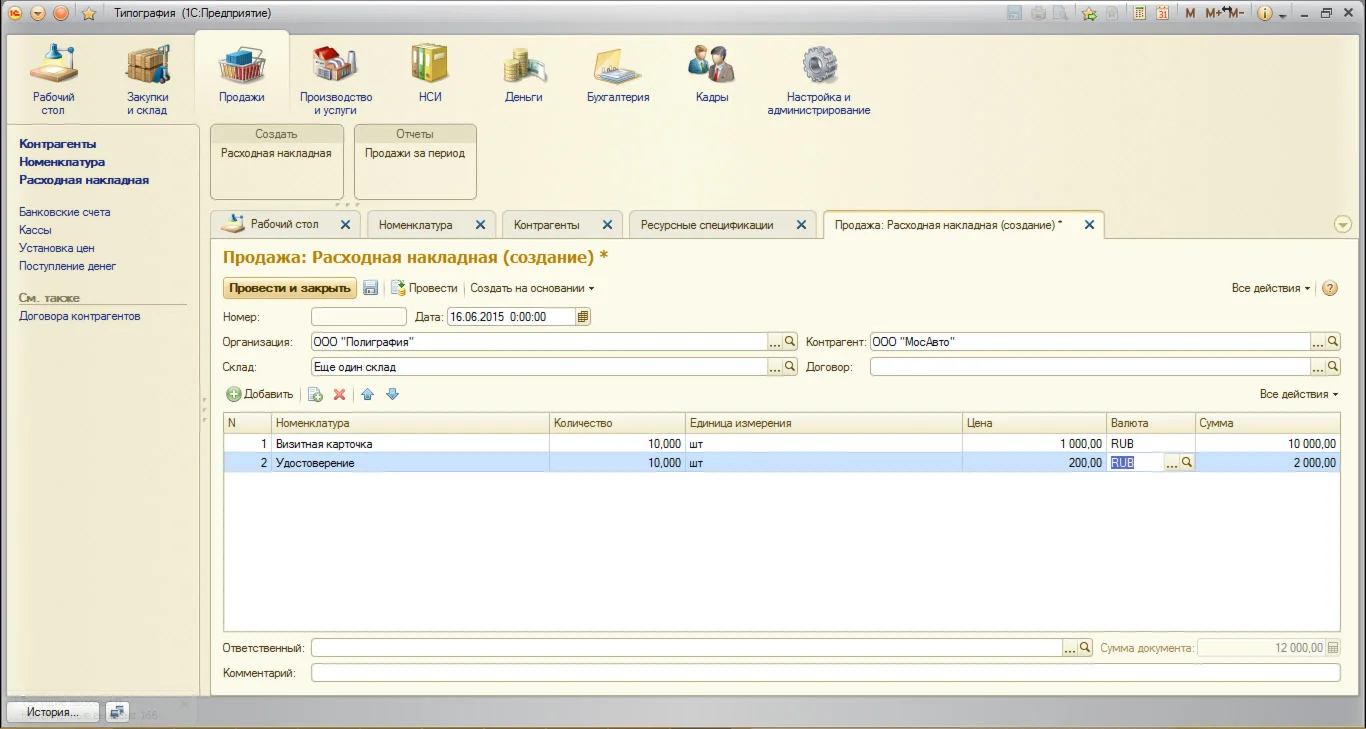The image size is (1366, 729).
Task: Click the Провести и закрыть button
Action: click(289, 288)
